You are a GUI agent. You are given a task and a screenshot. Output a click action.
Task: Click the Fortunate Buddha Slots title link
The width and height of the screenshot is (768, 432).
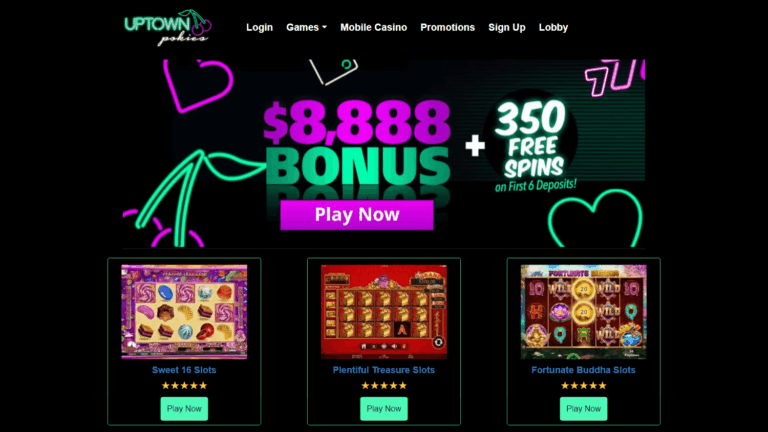pyautogui.click(x=583, y=370)
